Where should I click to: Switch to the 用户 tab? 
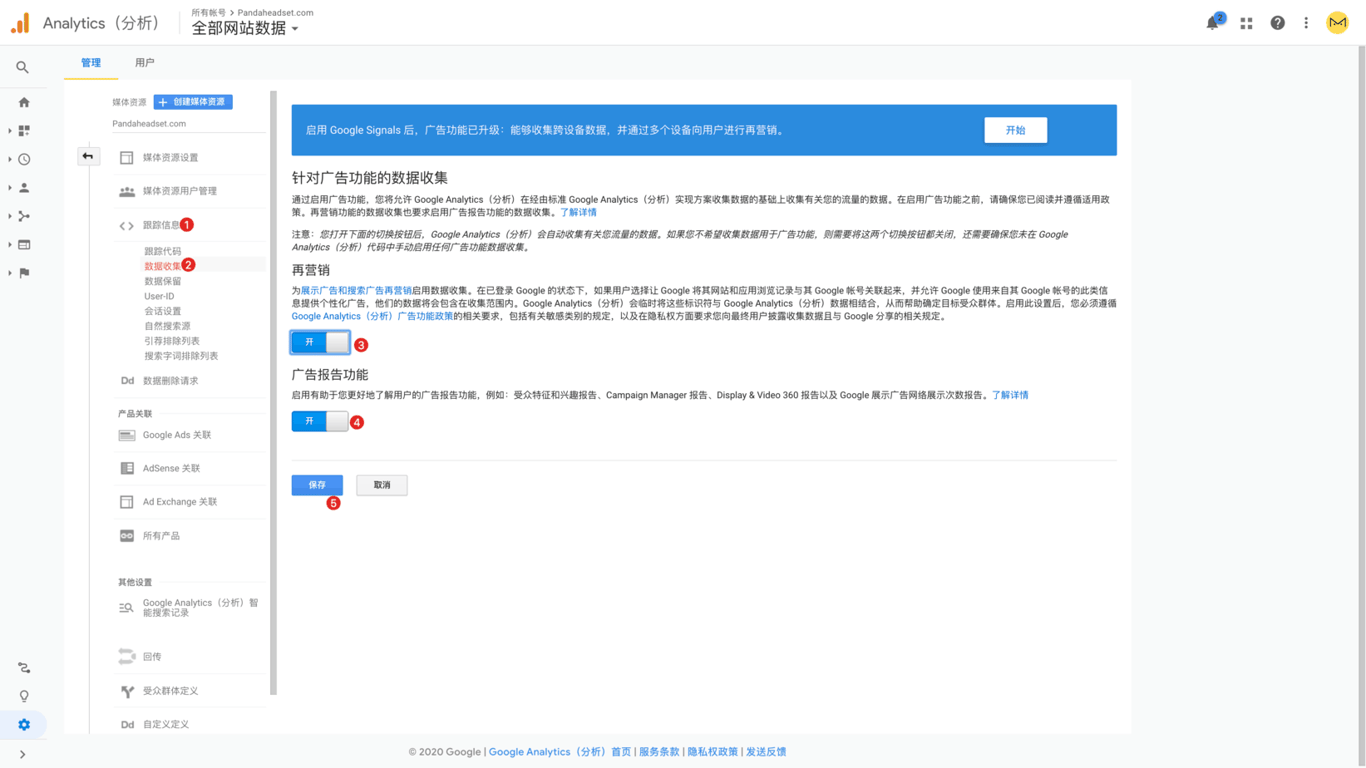145,63
